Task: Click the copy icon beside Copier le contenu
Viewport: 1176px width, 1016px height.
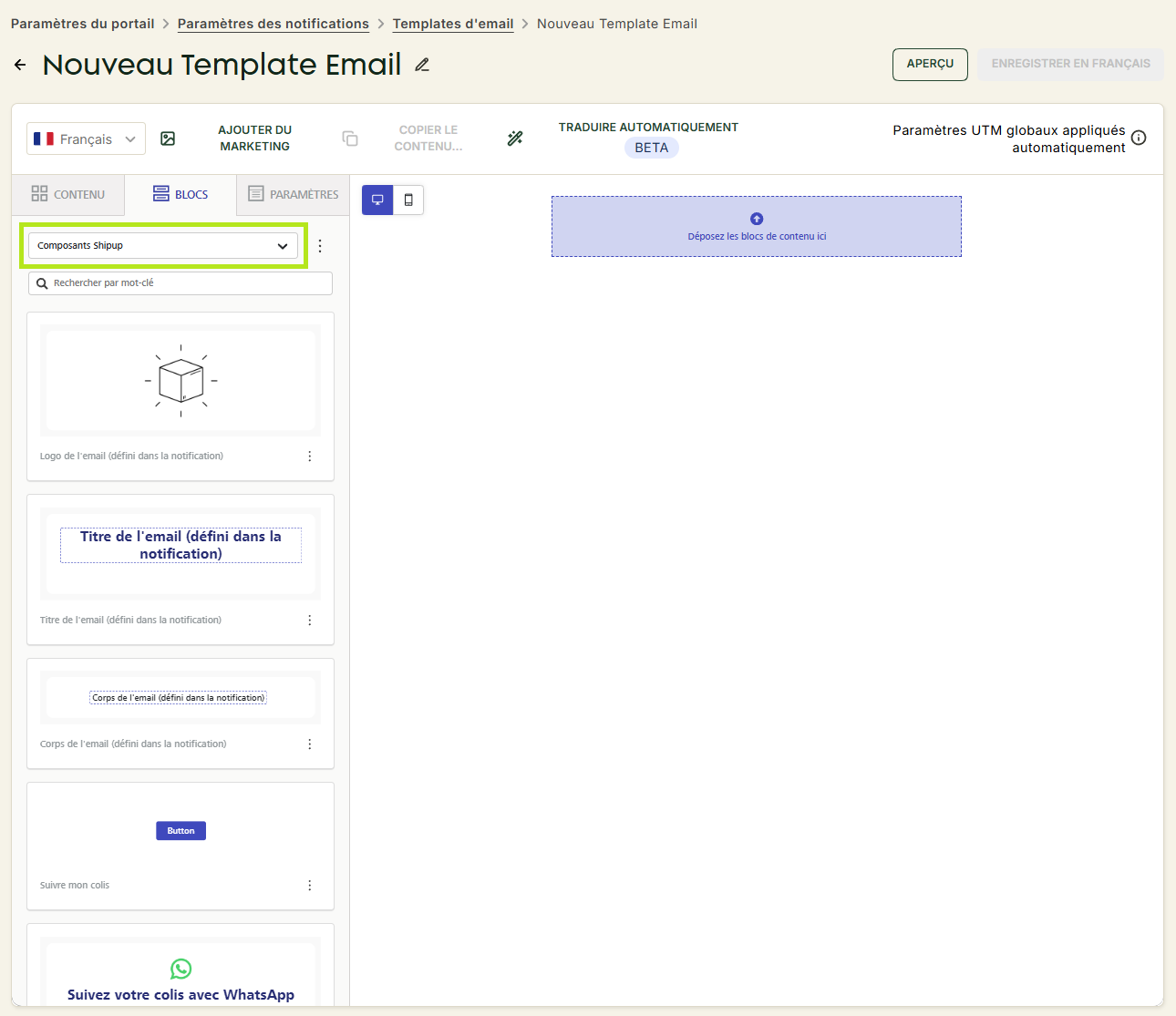Action: click(x=350, y=139)
